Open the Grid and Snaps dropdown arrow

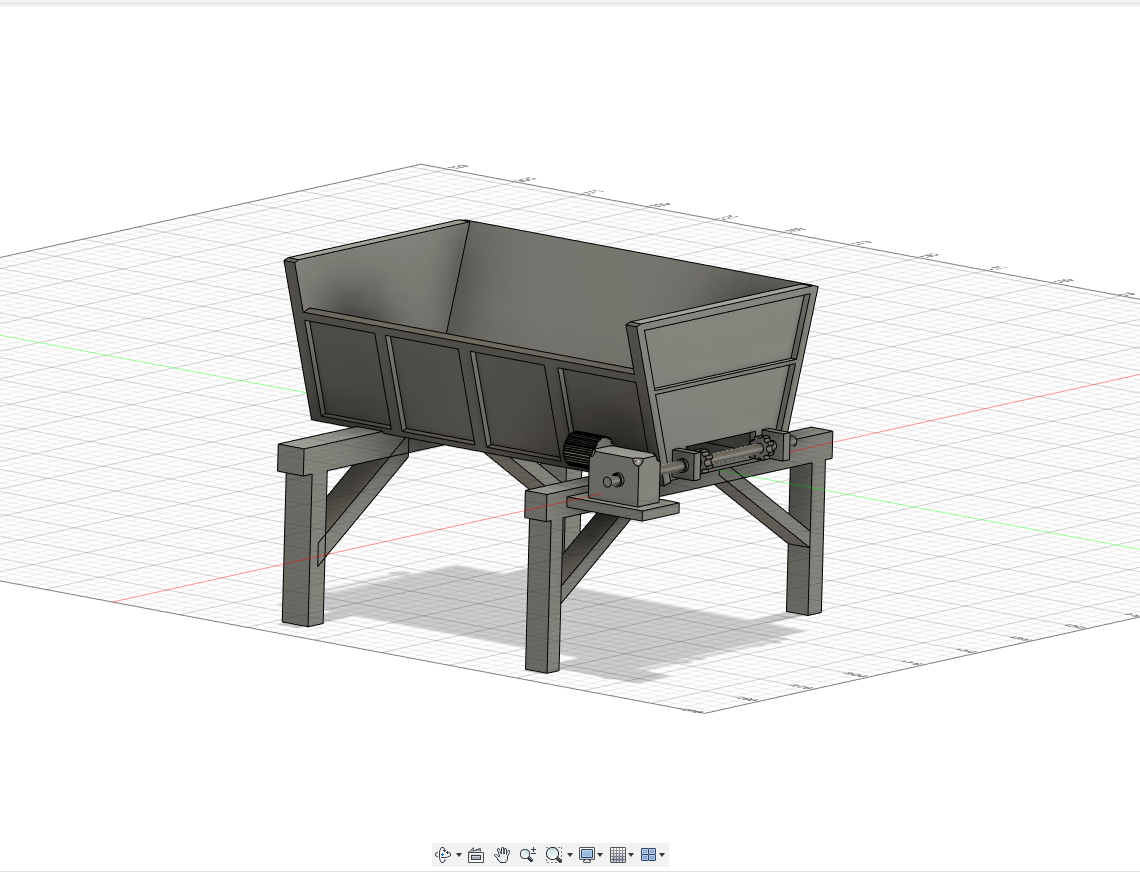[631, 855]
